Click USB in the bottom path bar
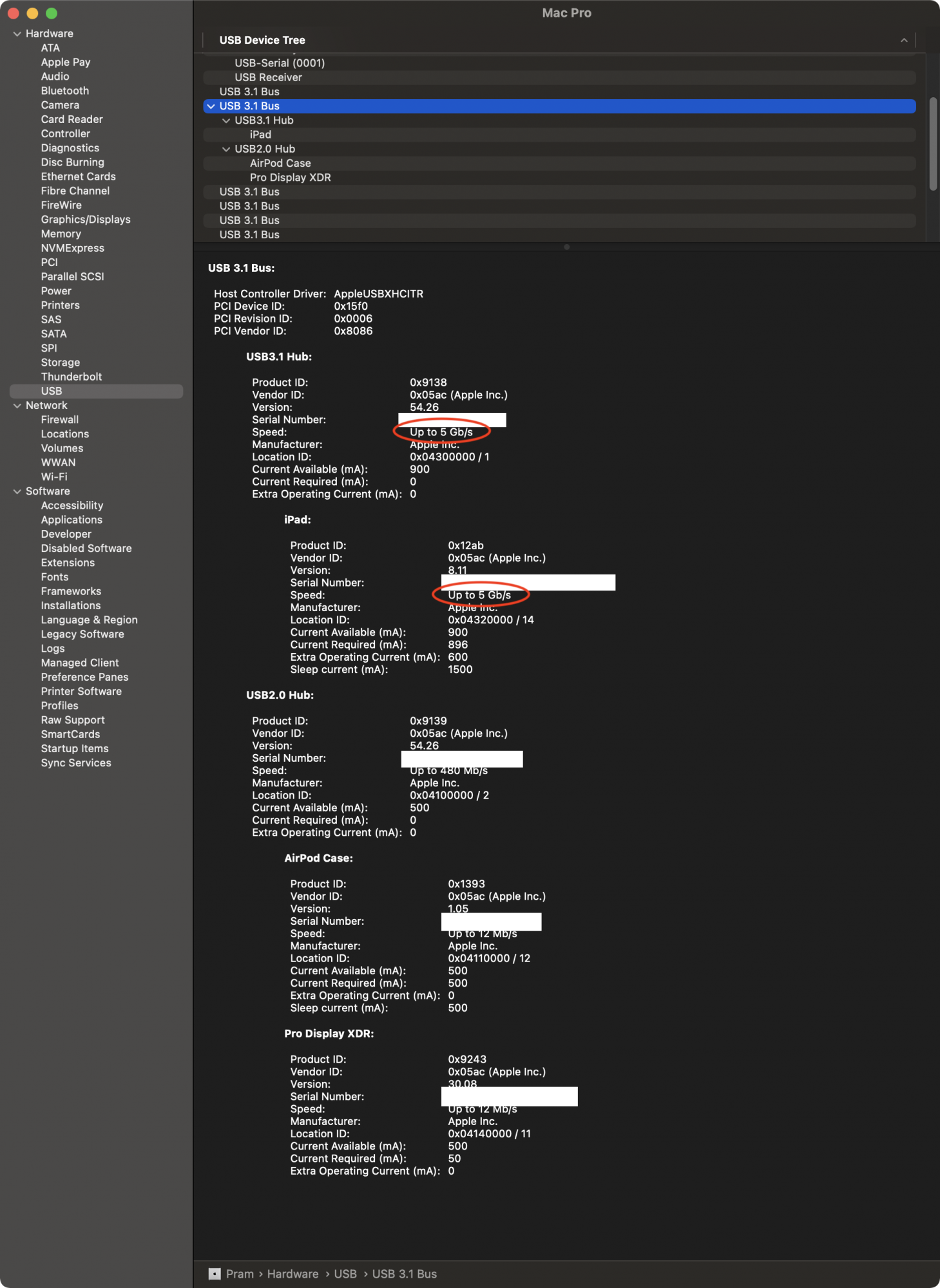Image resolution: width=940 pixels, height=1288 pixels. pyautogui.click(x=345, y=1274)
